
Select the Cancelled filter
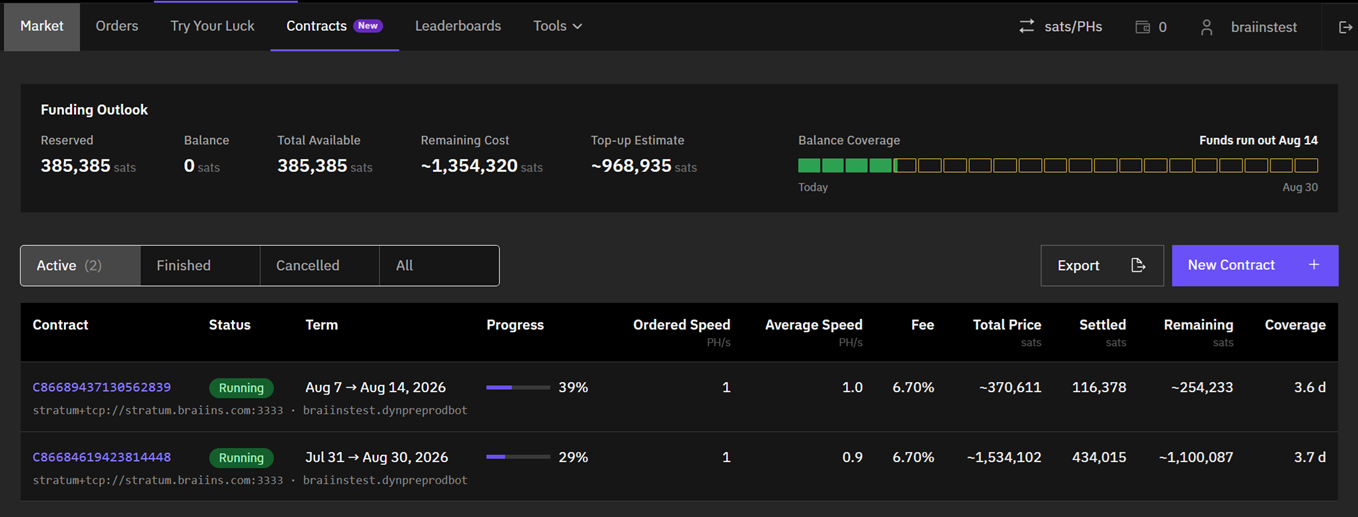pos(320,265)
